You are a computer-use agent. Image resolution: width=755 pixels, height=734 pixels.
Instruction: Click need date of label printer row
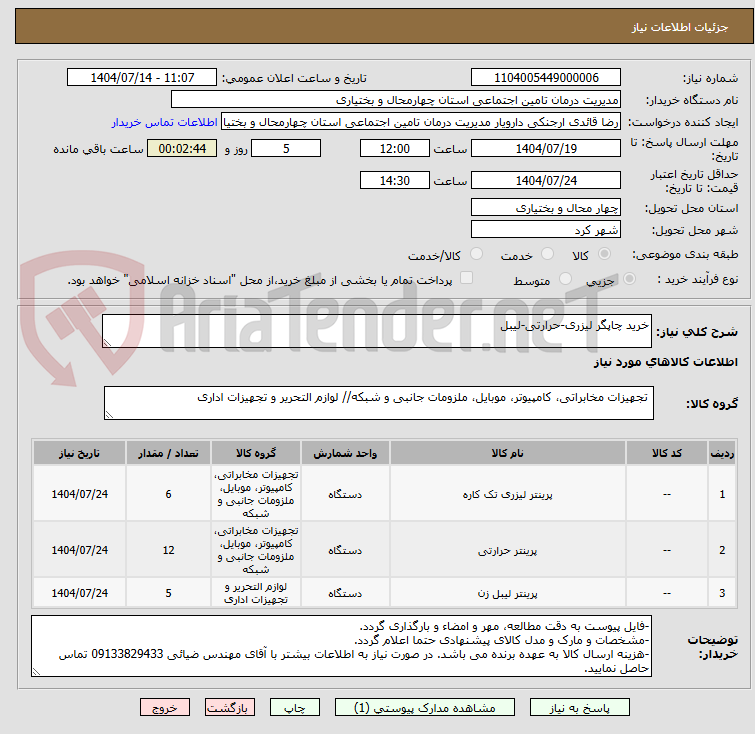click(x=79, y=593)
